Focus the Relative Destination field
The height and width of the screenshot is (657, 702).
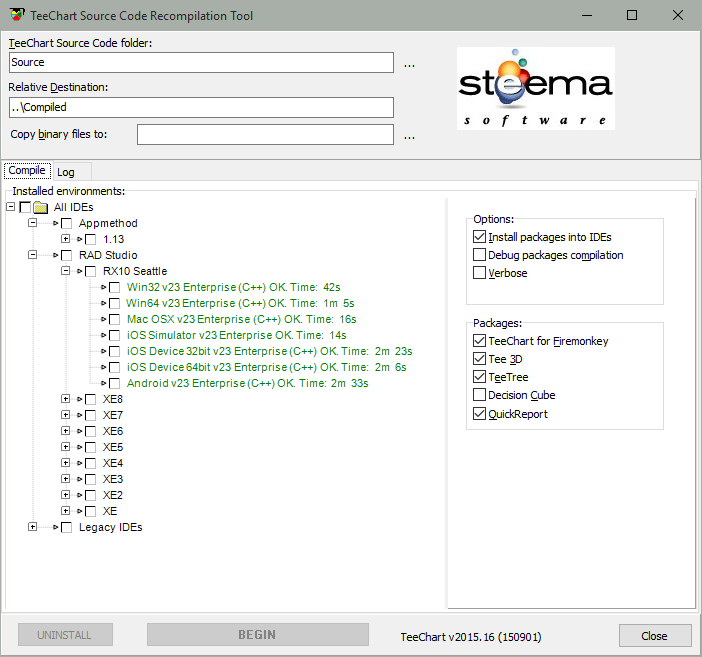(201, 107)
